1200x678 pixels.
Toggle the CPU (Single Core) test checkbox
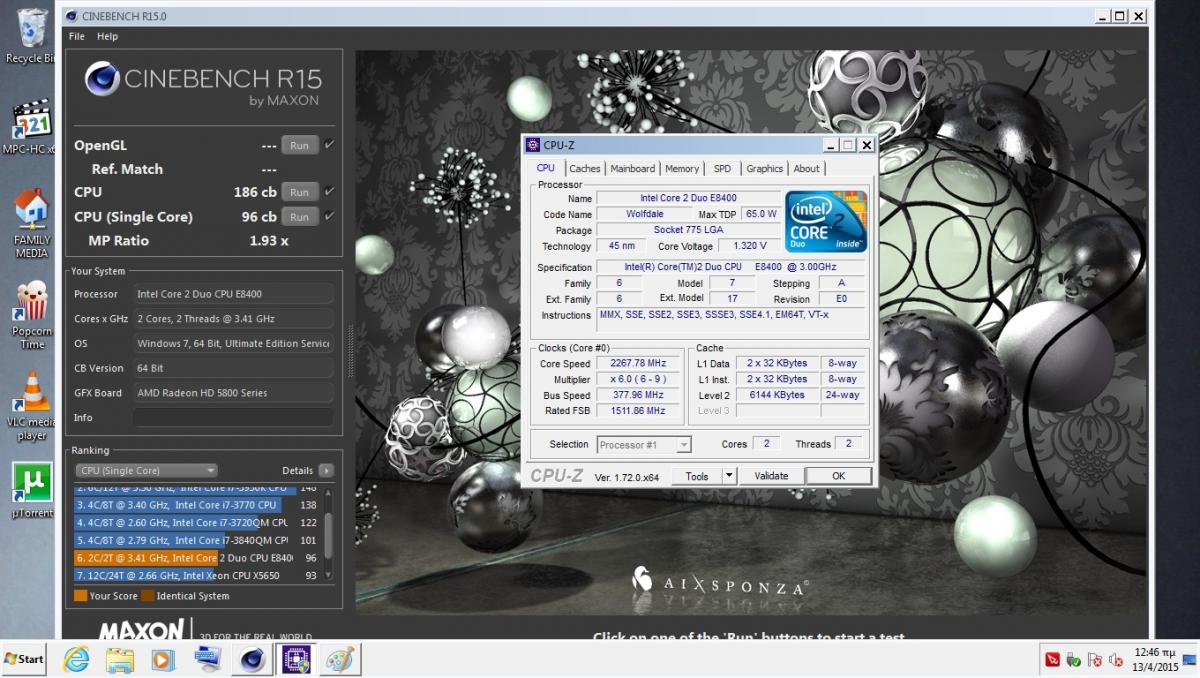click(x=329, y=216)
